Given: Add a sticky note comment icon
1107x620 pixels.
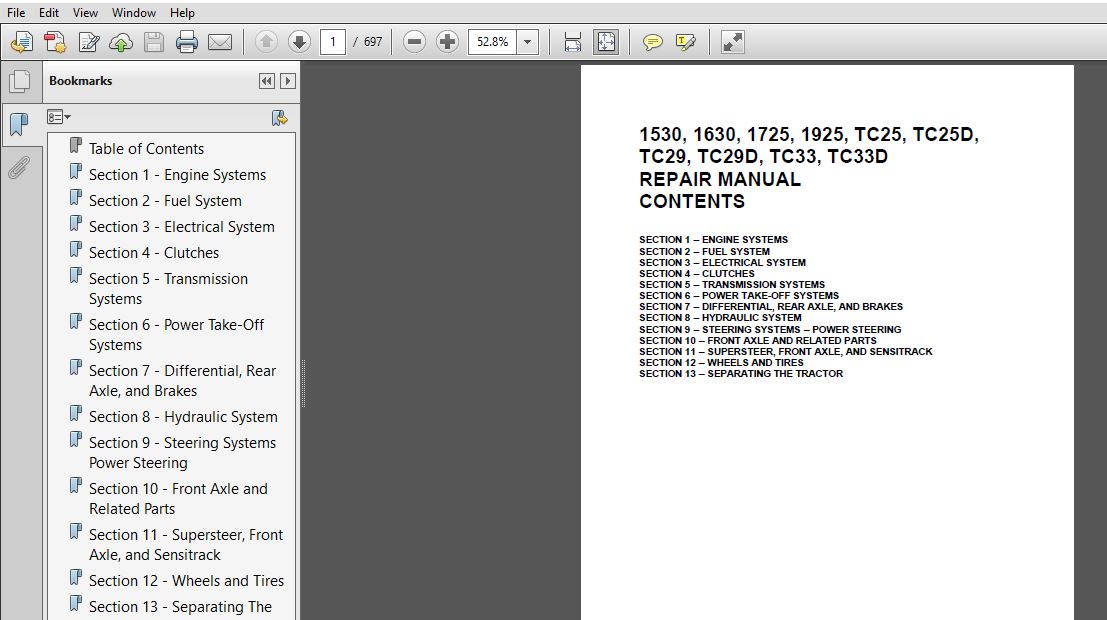Looking at the screenshot, I should point(652,42).
